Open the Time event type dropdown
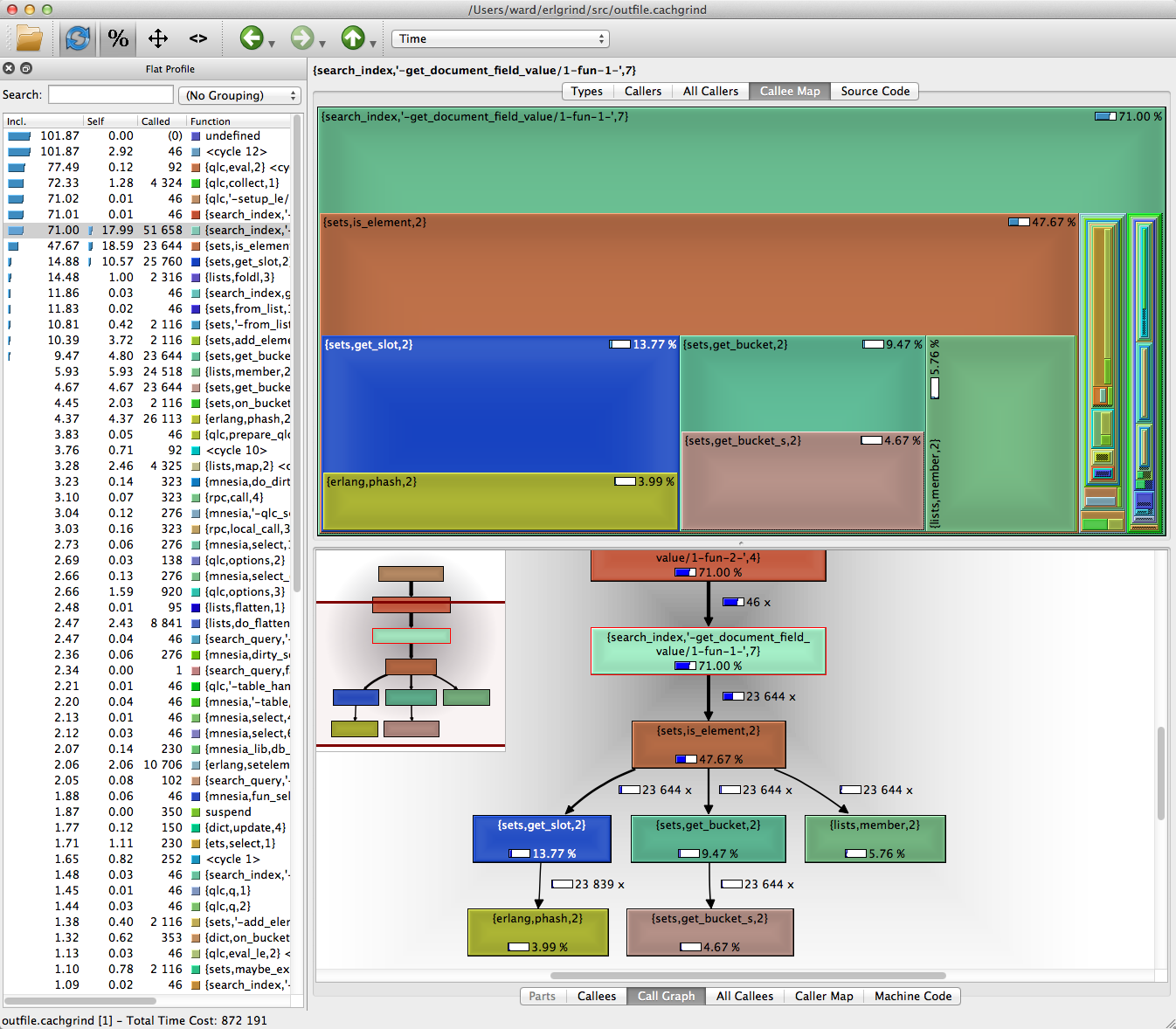The image size is (1176, 1029). 501,38
